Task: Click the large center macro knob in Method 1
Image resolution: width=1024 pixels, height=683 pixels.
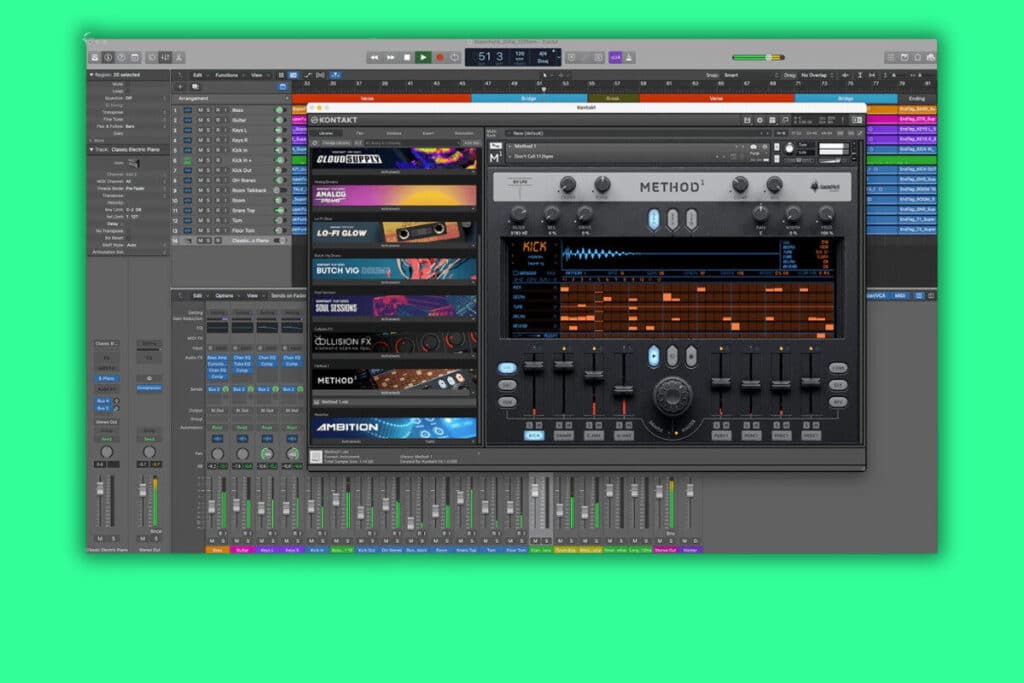Action: [672, 396]
